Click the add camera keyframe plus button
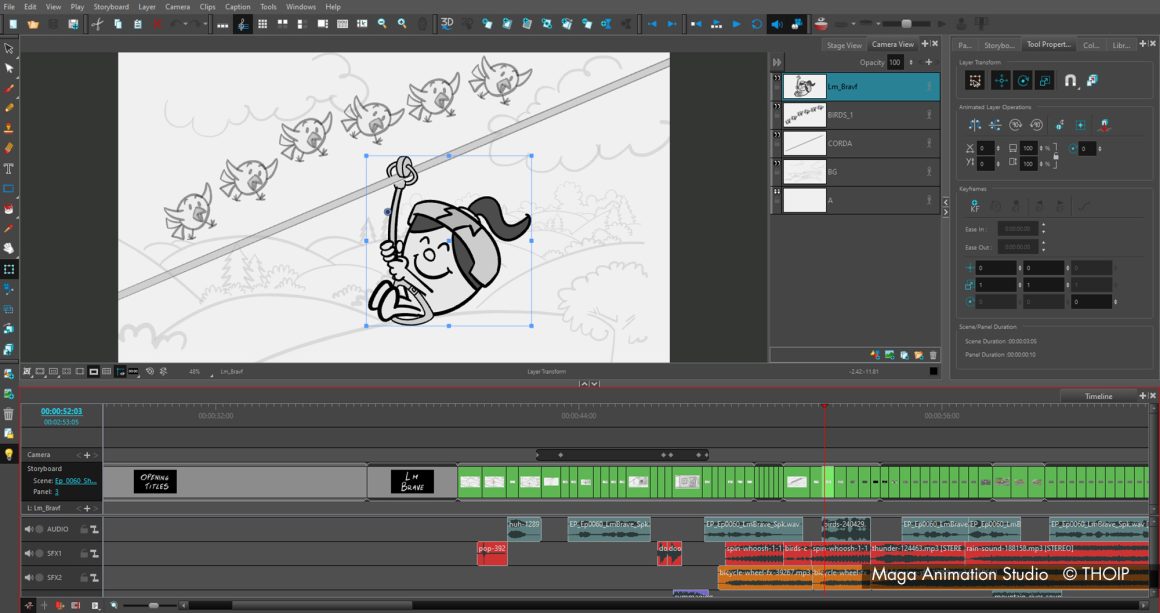 coord(87,455)
